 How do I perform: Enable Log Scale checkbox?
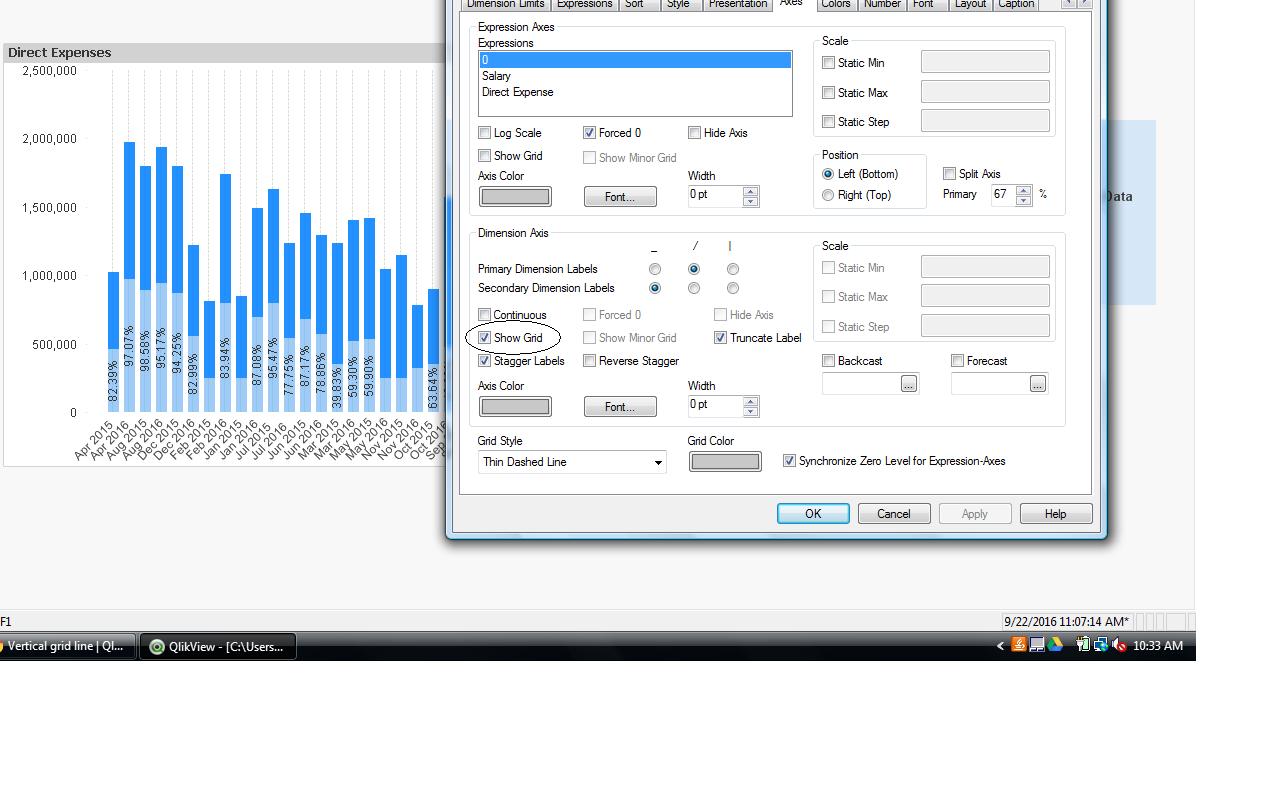coord(485,133)
